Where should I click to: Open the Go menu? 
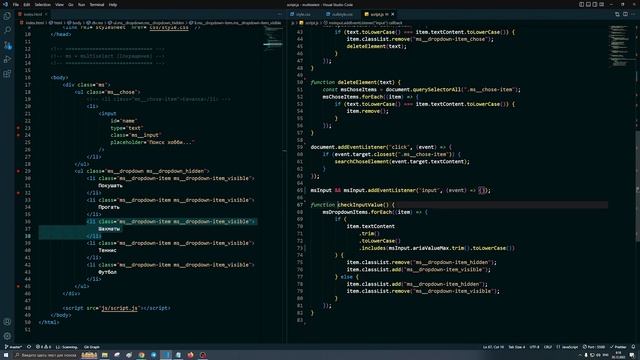click(x=71, y=4)
